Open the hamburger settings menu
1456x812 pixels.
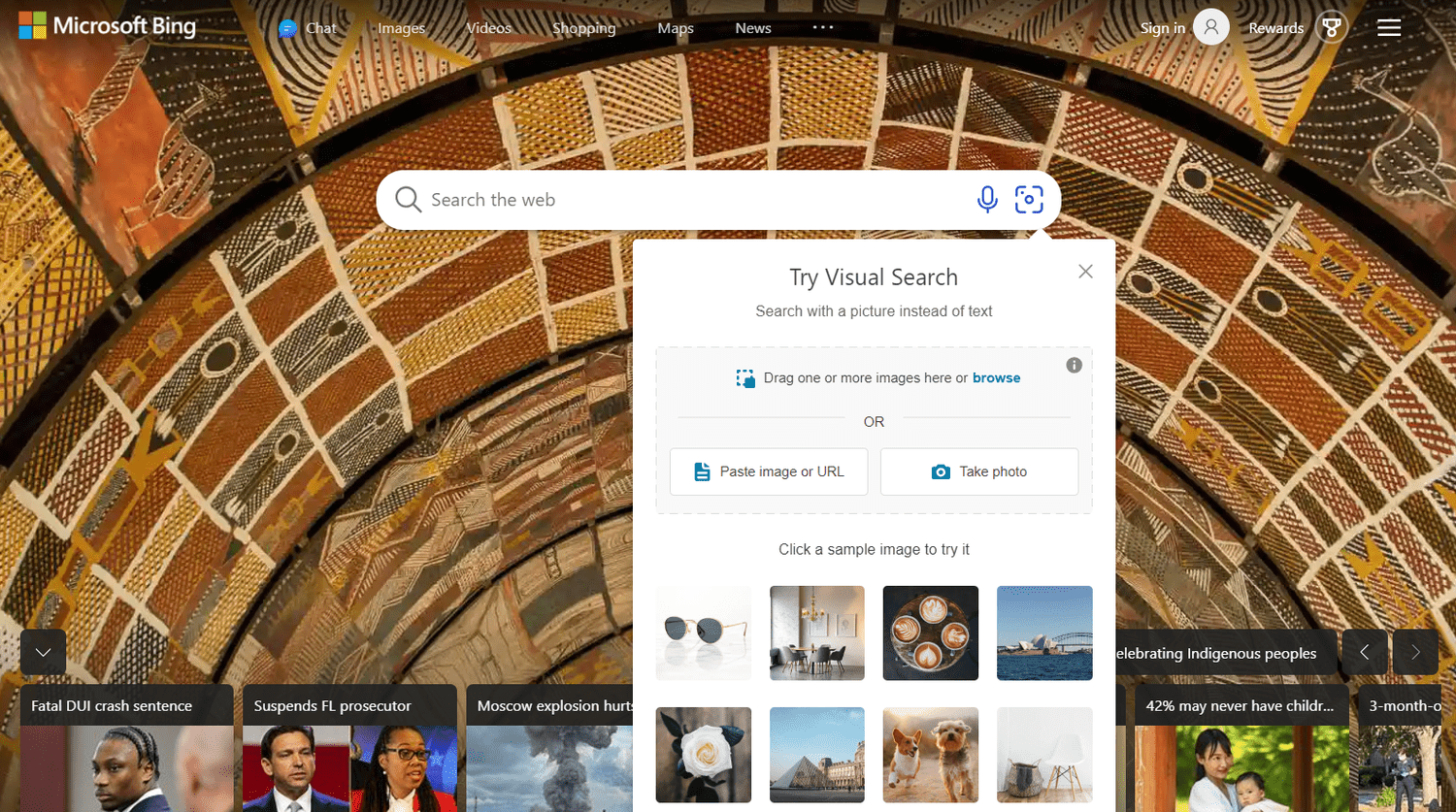click(x=1389, y=28)
